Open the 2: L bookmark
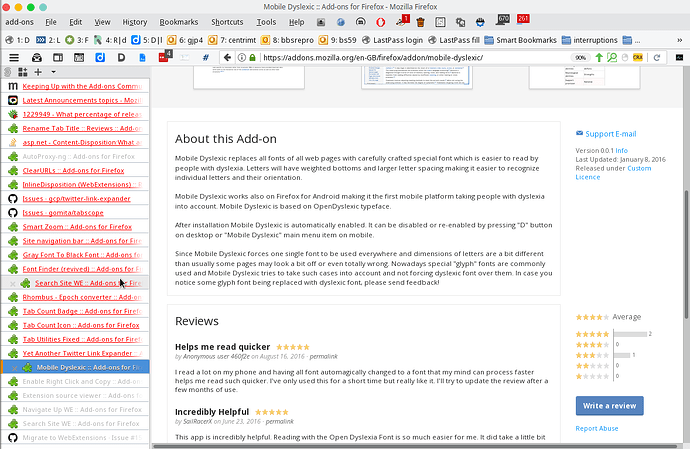Image resolution: width=690 pixels, height=449 pixels. pos(48,40)
